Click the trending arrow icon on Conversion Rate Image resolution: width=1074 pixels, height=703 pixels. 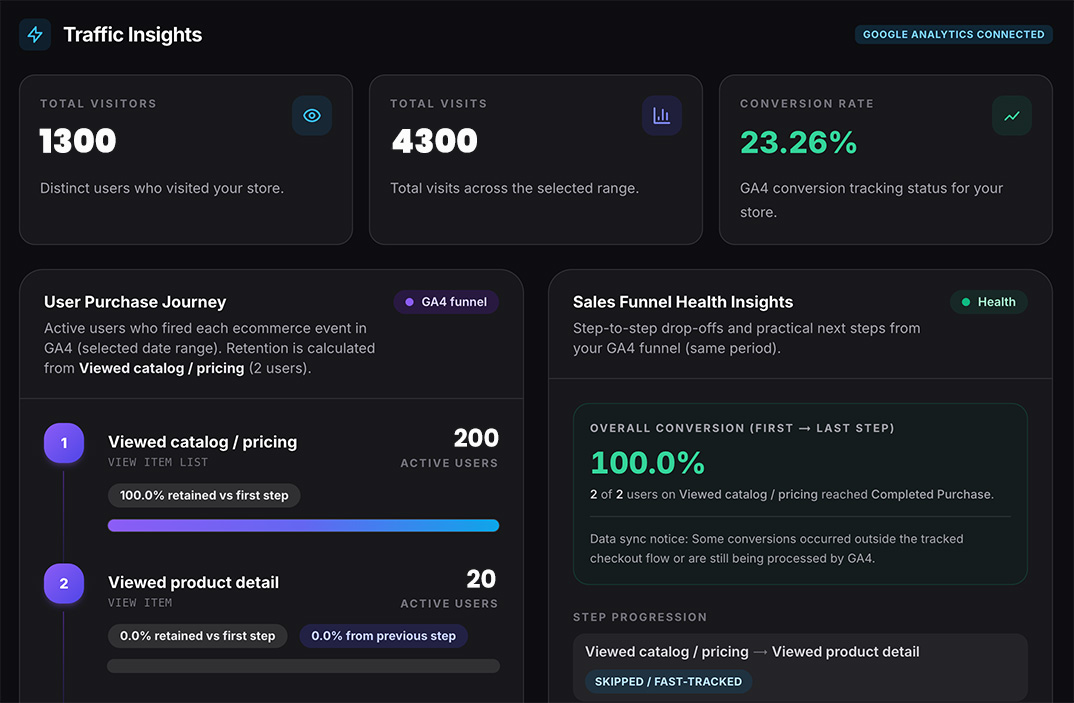coord(1011,115)
